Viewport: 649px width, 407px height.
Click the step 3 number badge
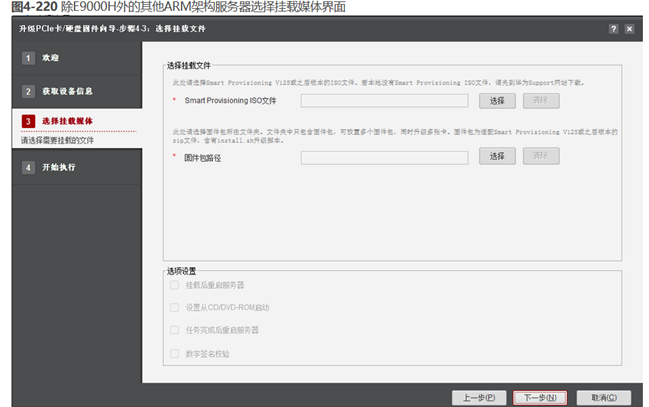28,121
